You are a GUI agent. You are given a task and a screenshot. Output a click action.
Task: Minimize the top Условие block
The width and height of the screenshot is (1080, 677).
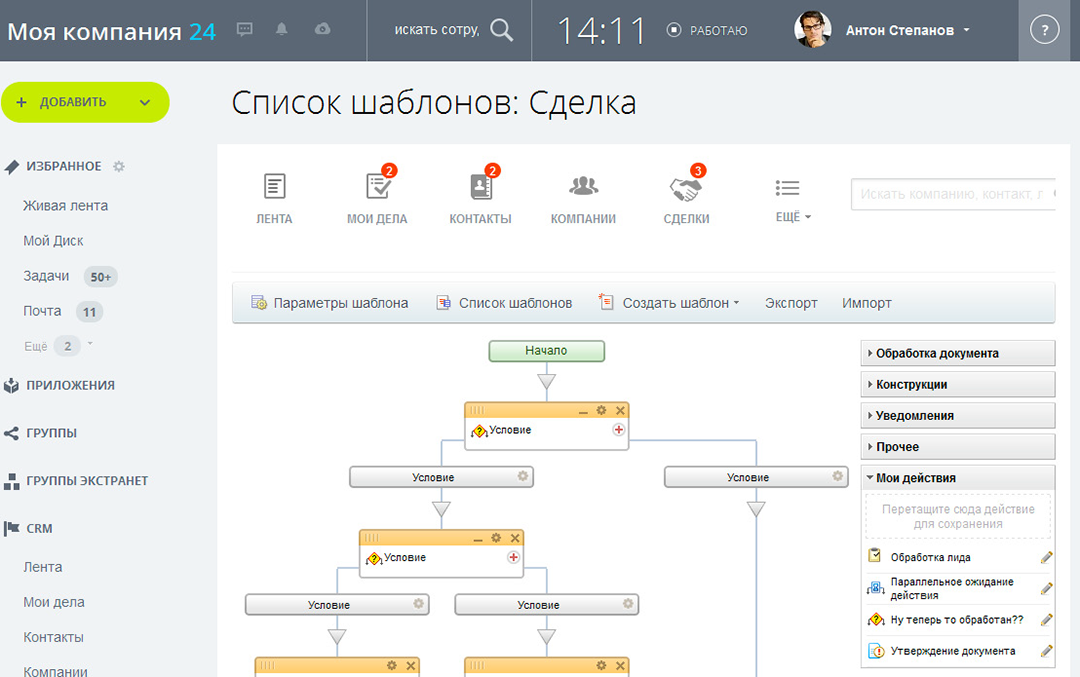[x=583, y=410]
